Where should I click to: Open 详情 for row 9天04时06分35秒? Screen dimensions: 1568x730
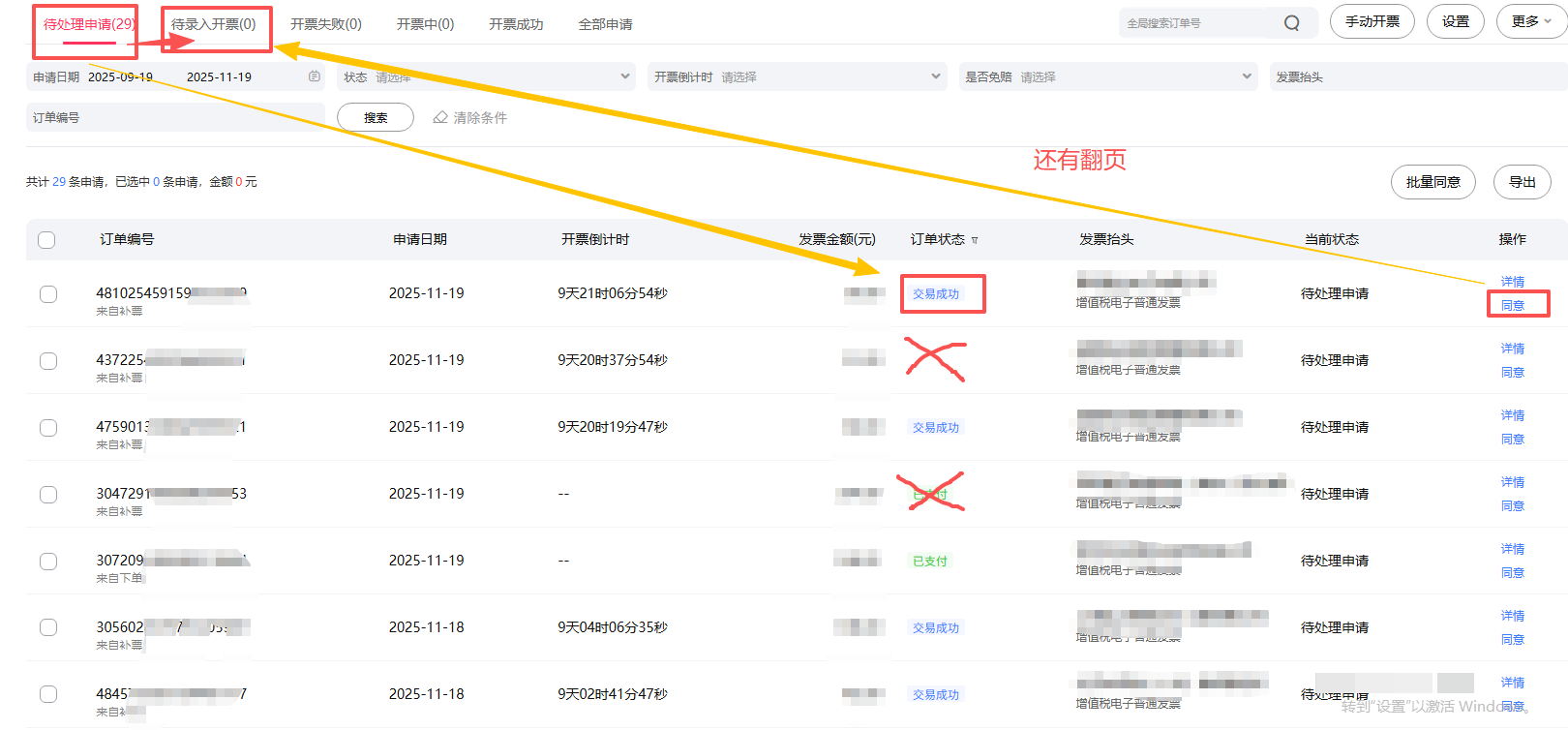coord(1513,616)
